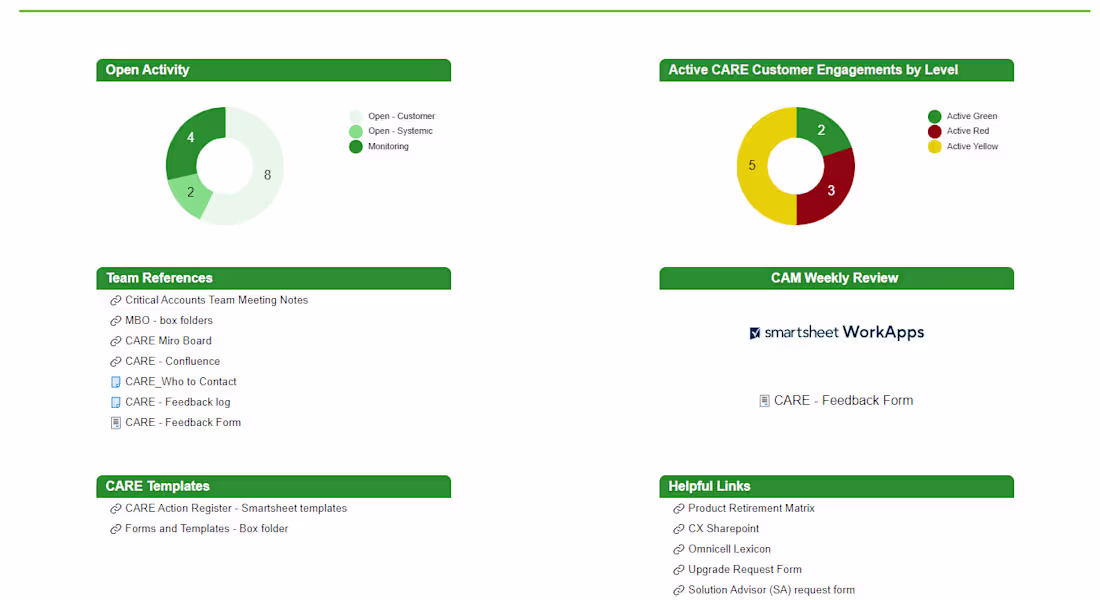Click form icon beside CARE - Feedback Form in Team References
The width and height of the screenshot is (1100, 600).
(116, 422)
